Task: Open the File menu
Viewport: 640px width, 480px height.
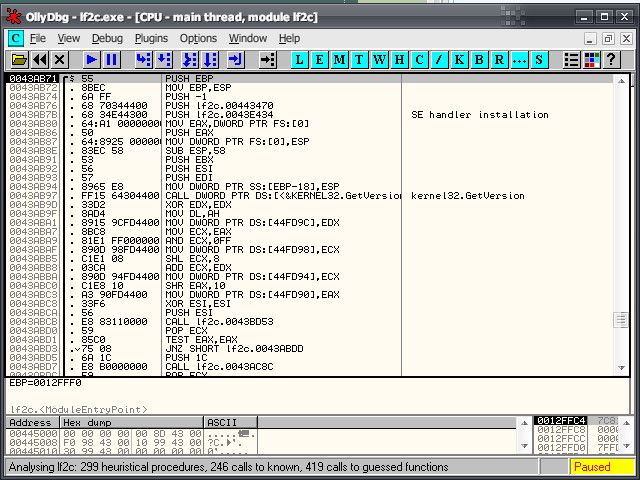Action: 38,38
